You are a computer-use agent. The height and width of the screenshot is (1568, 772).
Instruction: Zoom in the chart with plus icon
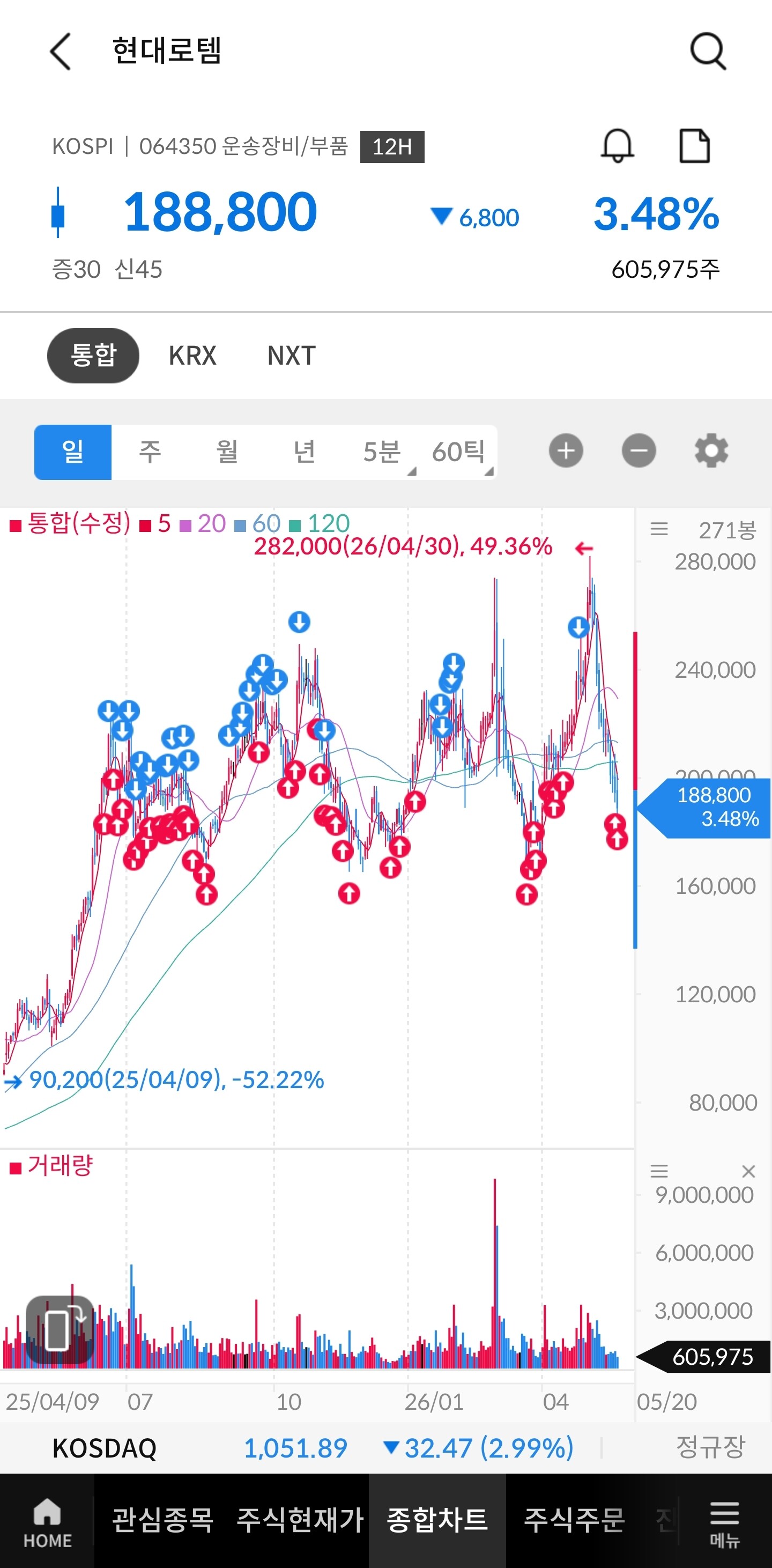(x=566, y=451)
